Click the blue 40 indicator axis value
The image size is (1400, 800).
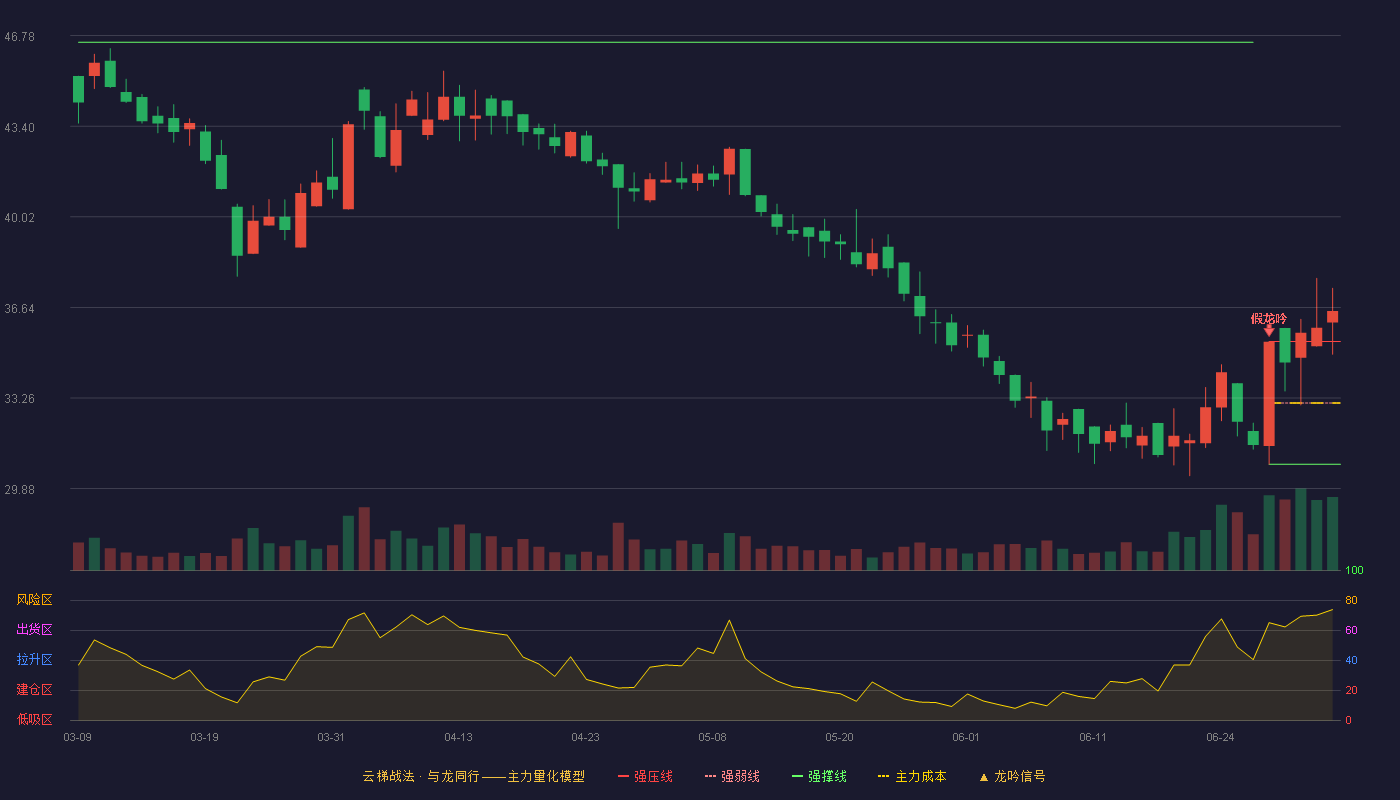point(1351,660)
